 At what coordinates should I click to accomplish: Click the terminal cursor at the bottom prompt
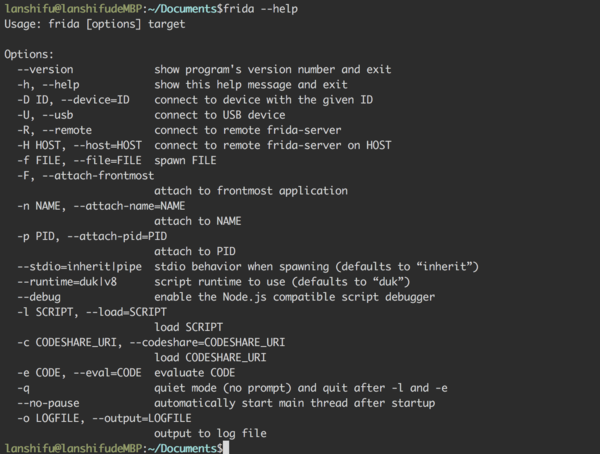coord(227,447)
